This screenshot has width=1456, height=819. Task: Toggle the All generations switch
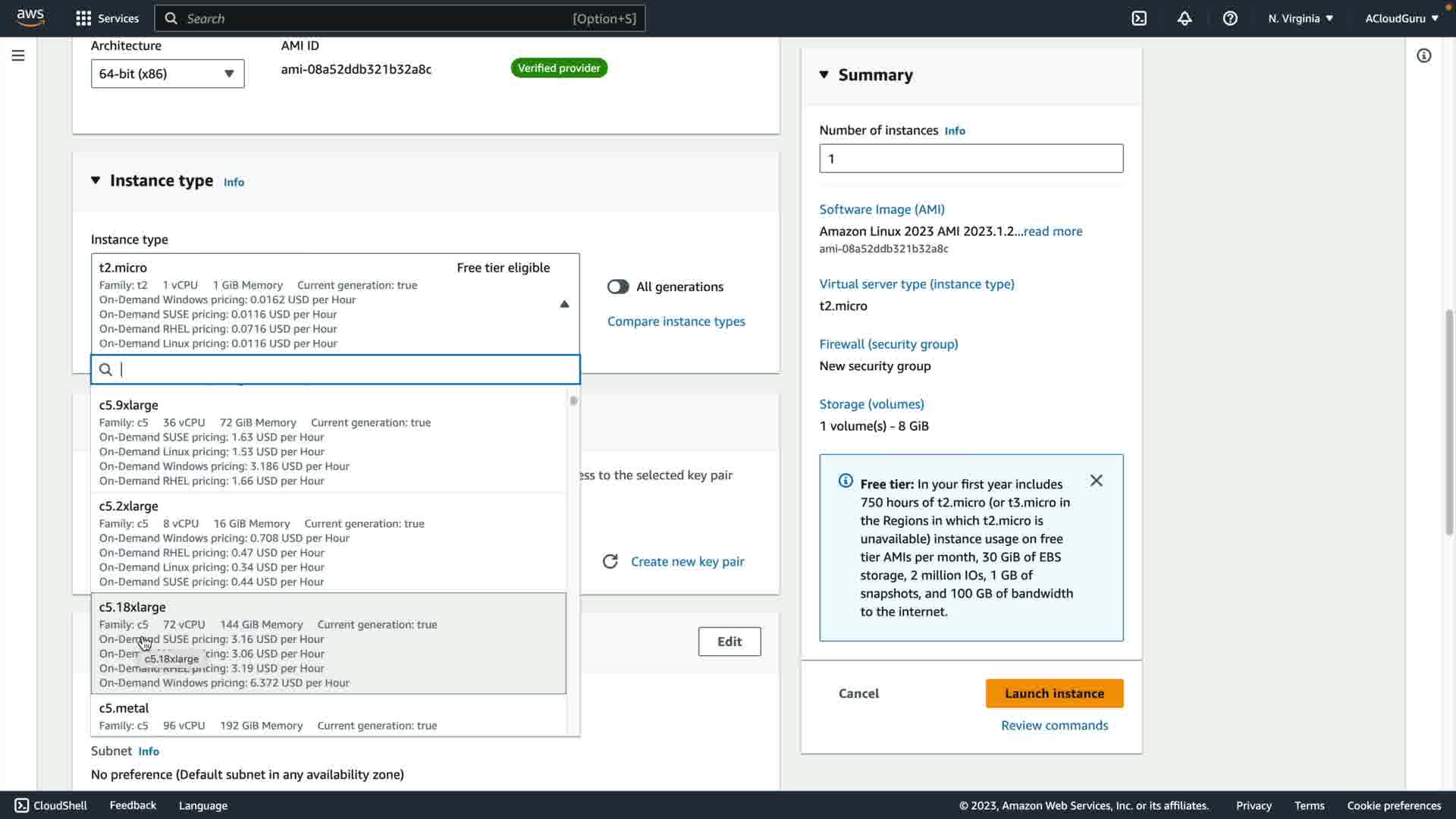618,287
